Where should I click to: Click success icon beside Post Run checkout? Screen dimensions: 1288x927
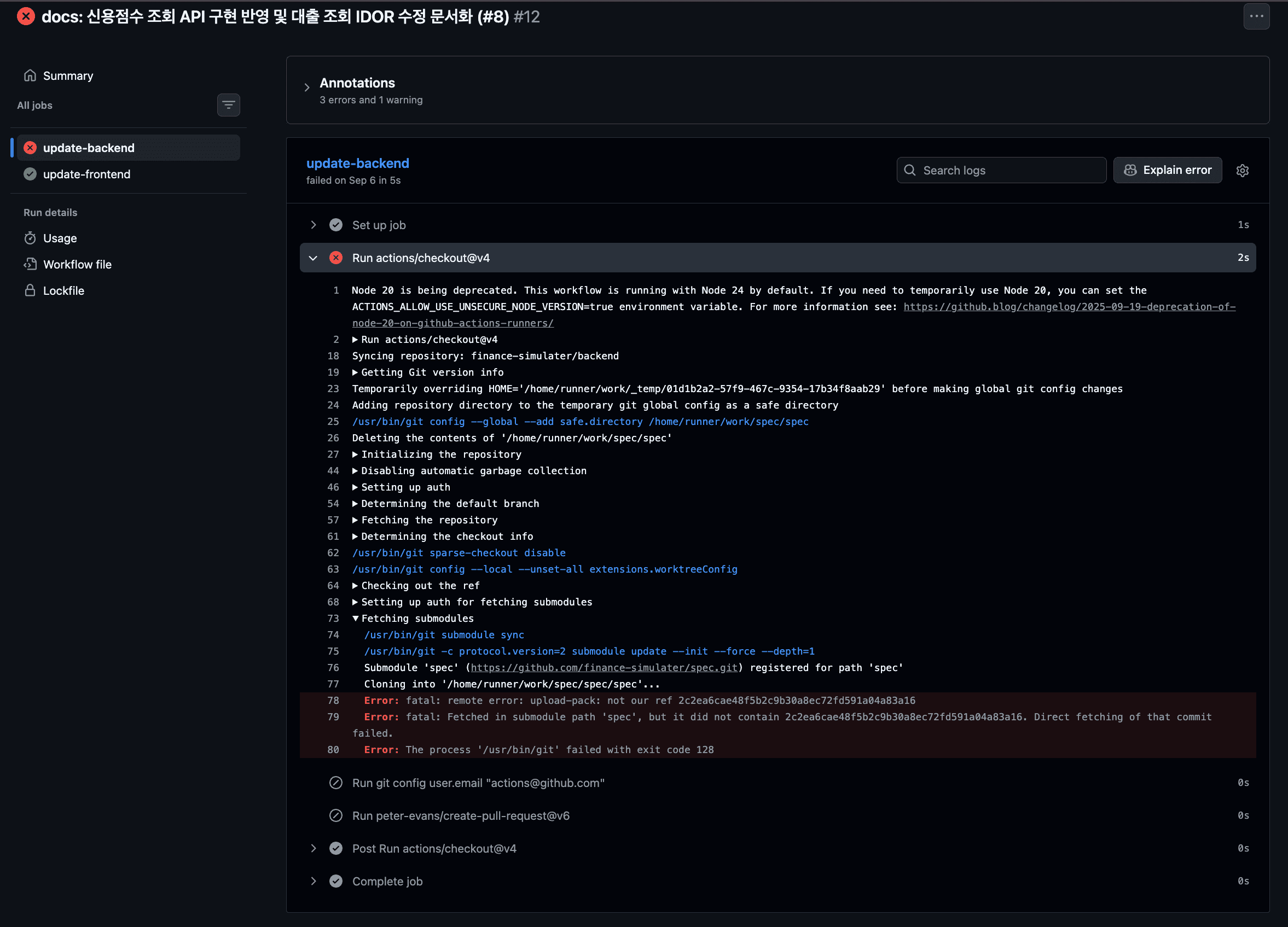(x=335, y=848)
